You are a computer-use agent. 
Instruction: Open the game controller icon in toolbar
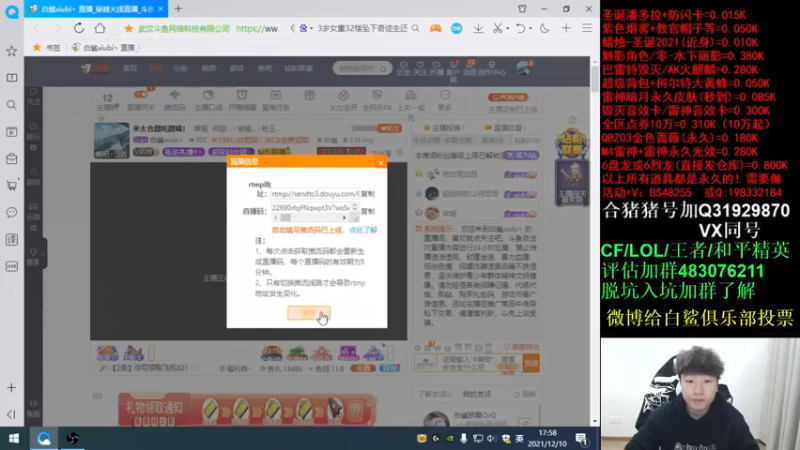click(x=435, y=29)
